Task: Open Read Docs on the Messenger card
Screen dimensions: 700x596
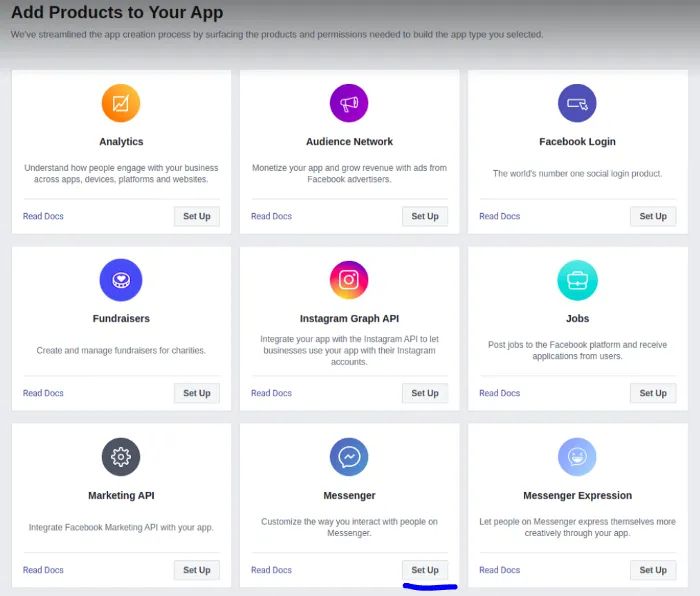Action: point(271,570)
